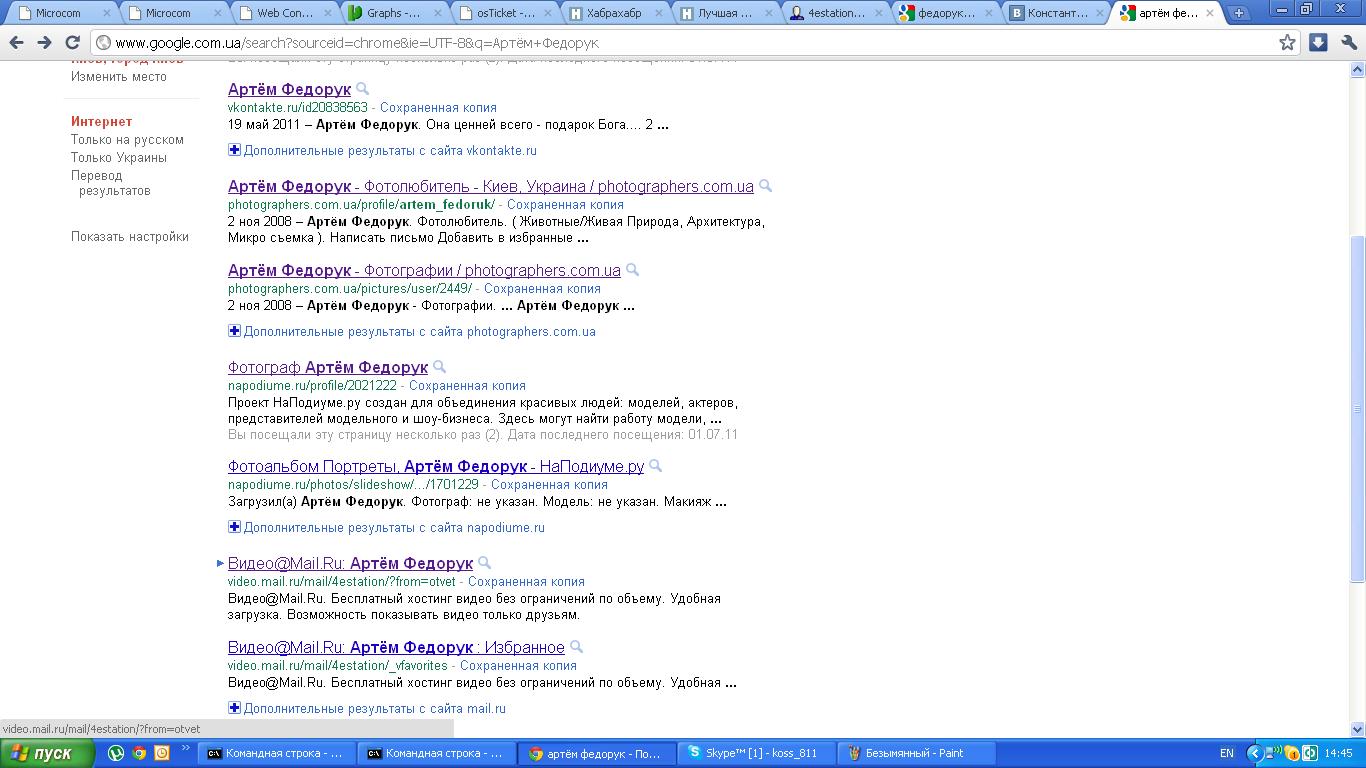Open cached copy of vkontakte.ru/id20838563
This screenshot has width=1366, height=768.
[x=438, y=107]
